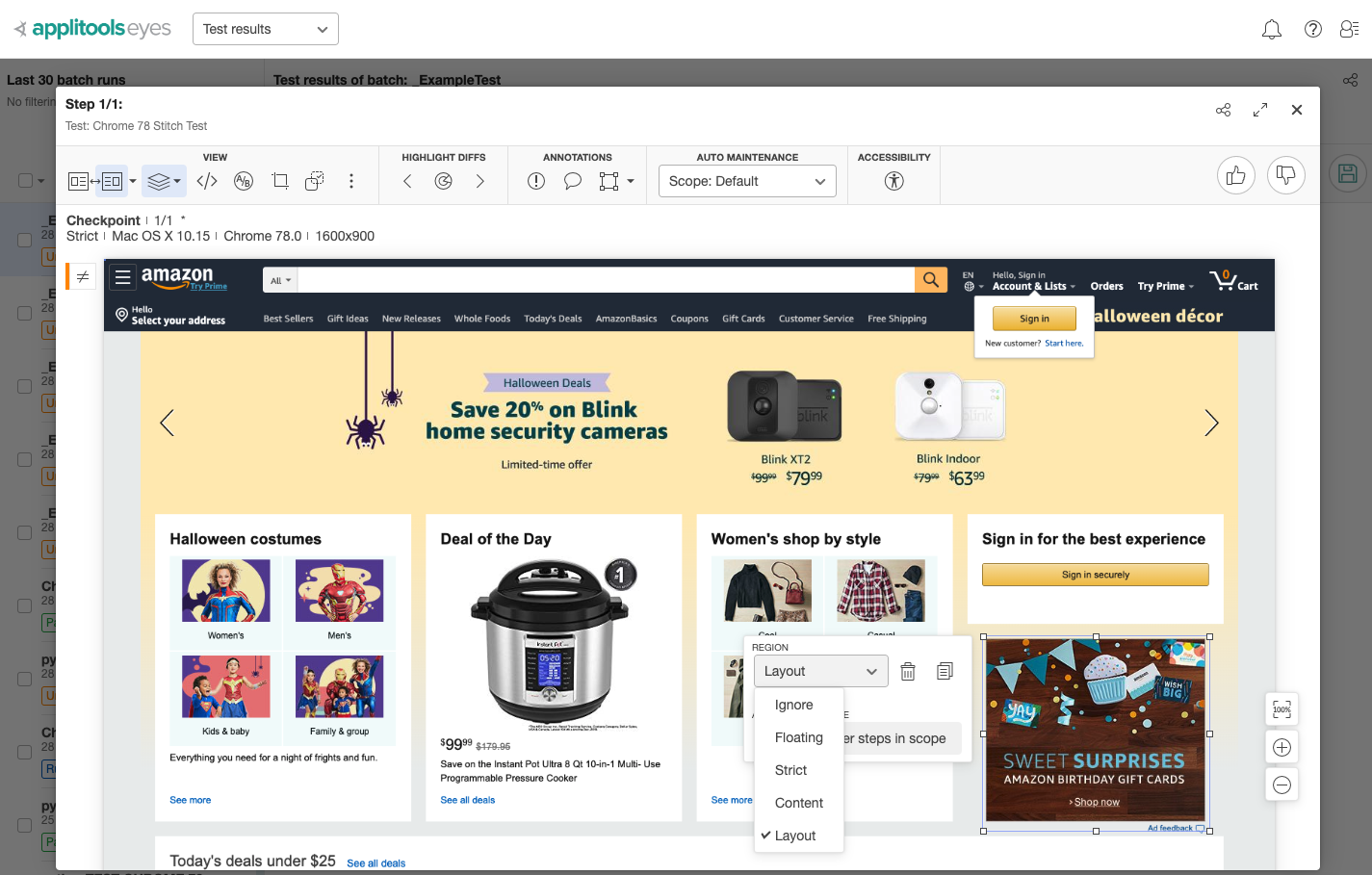Go to next highlighted diff
The image size is (1372, 875).
click(x=479, y=181)
